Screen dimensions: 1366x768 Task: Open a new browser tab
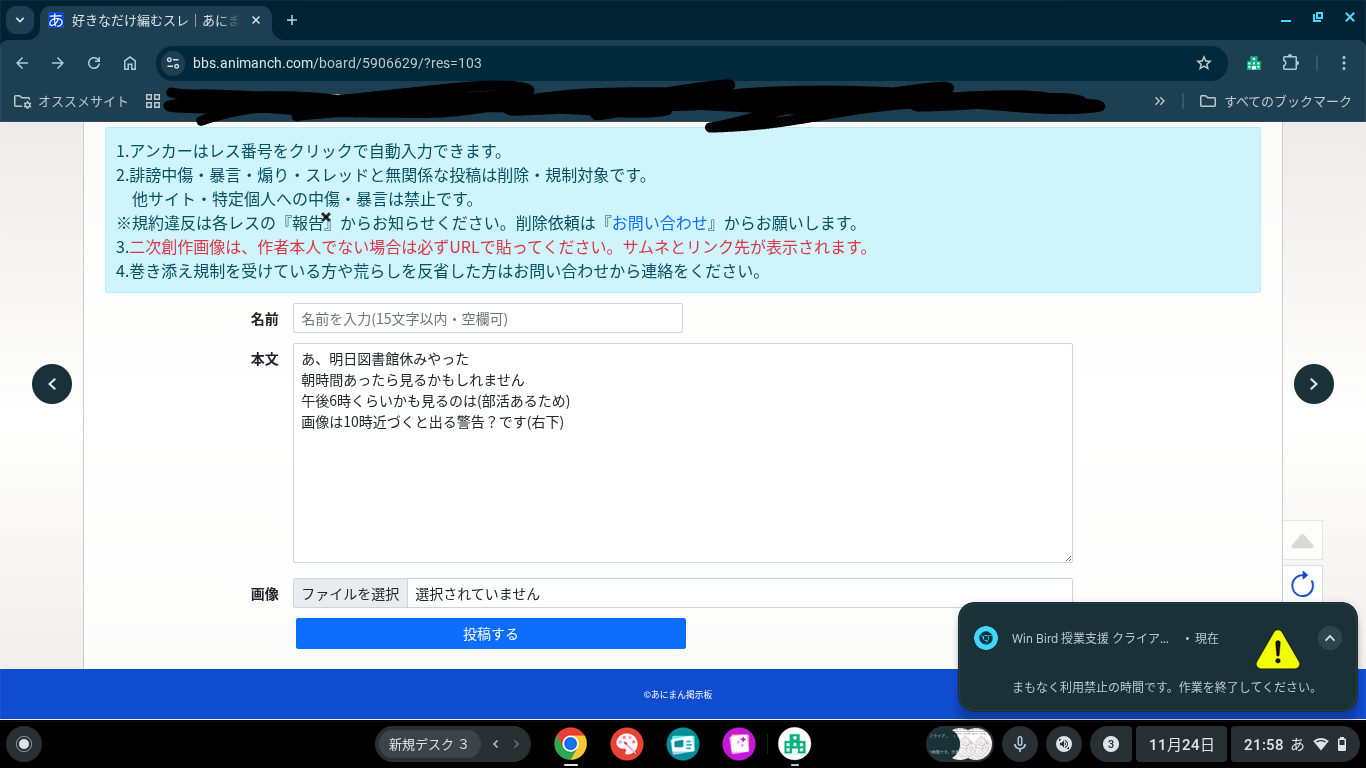(292, 20)
